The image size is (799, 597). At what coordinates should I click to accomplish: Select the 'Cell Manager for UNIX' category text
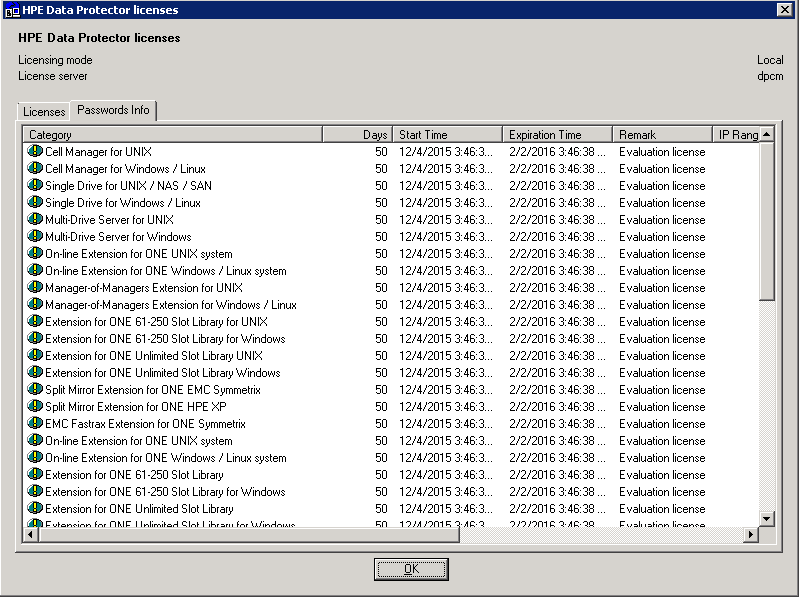[x=98, y=152]
